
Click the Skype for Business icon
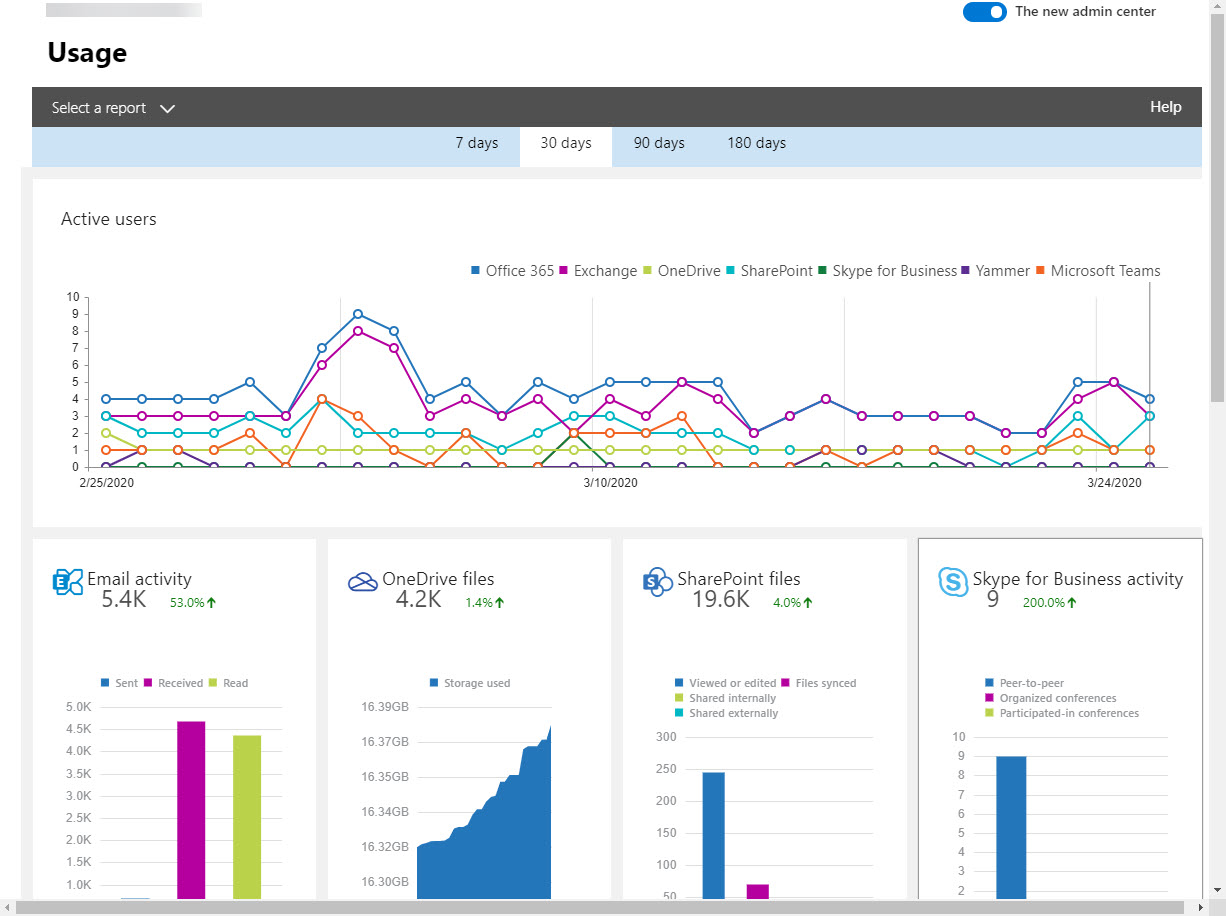[953, 582]
